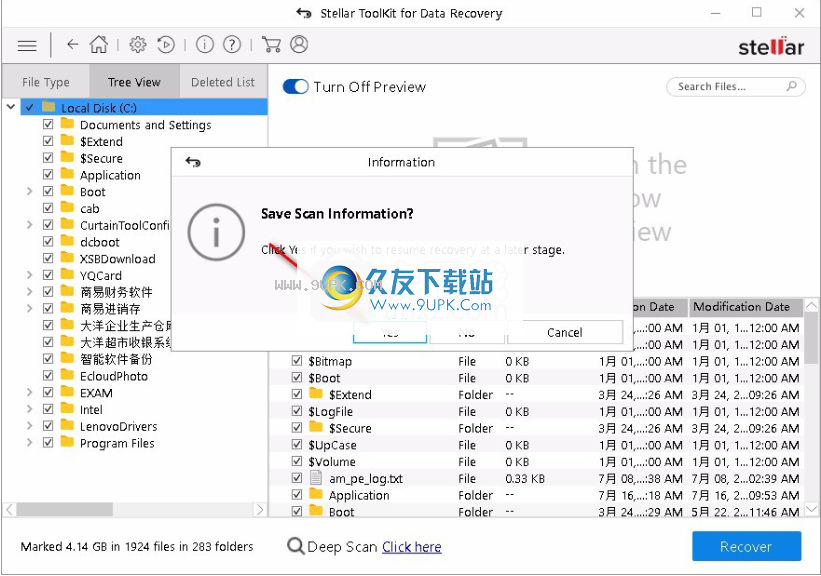Click the search magnifier icon
Image resolution: width=821 pixels, height=576 pixels.
pyautogui.click(x=792, y=86)
